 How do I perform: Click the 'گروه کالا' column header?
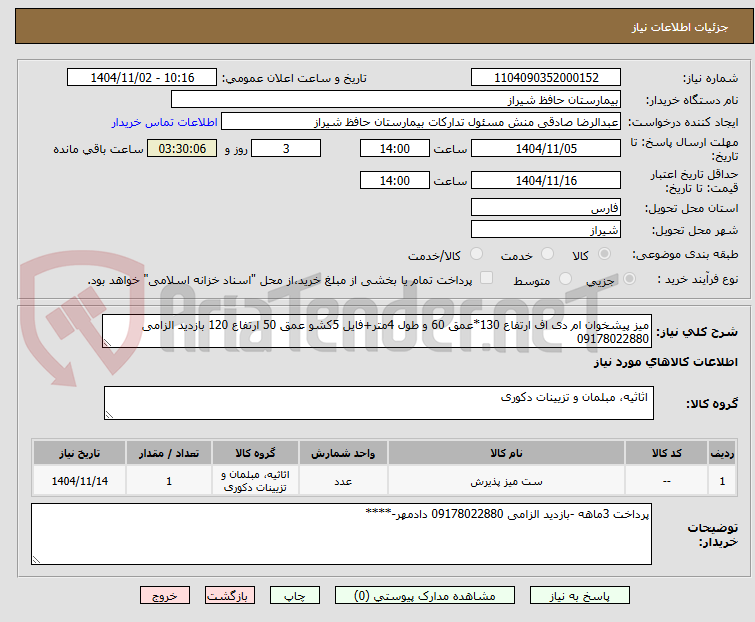tap(255, 453)
